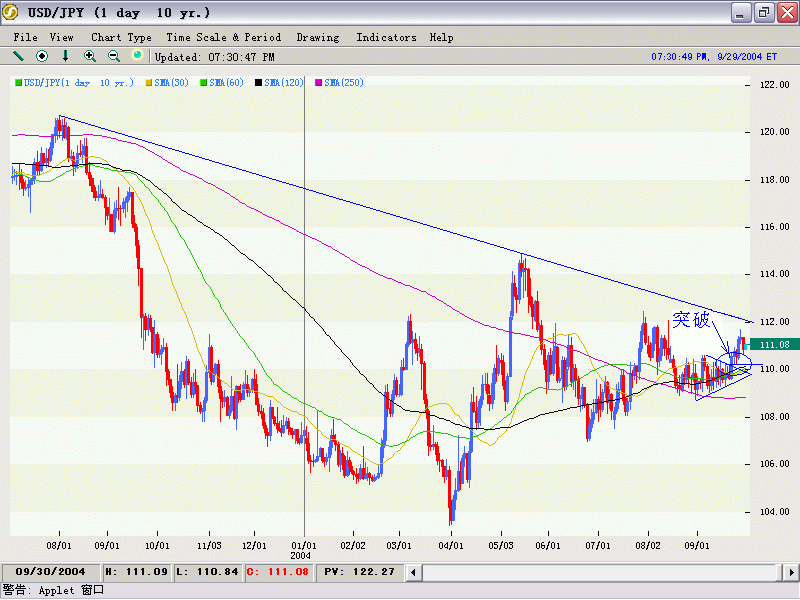
Task: Click the SMA(30) legend label
Action: click(171, 83)
